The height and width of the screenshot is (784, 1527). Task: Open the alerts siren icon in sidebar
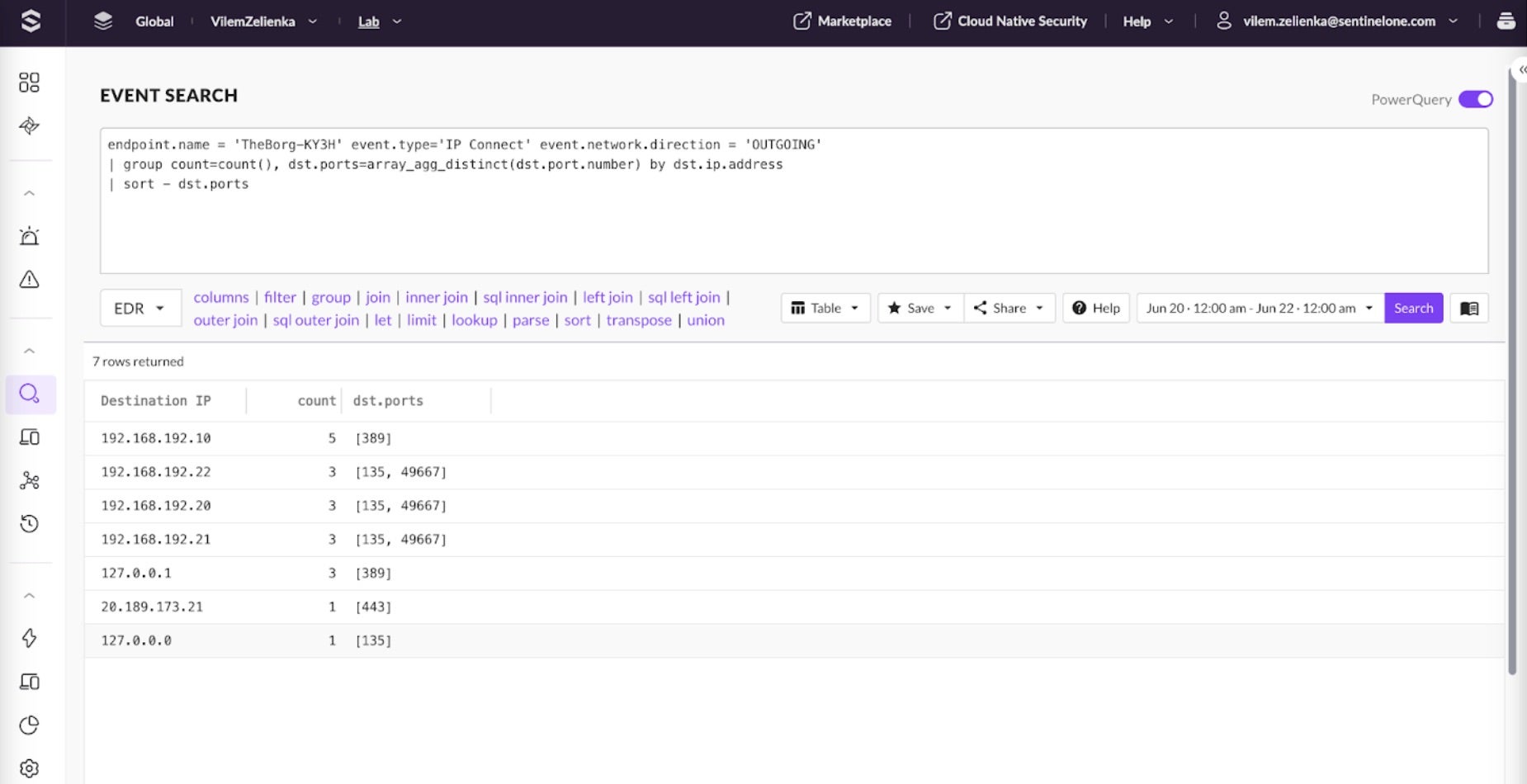tap(29, 236)
